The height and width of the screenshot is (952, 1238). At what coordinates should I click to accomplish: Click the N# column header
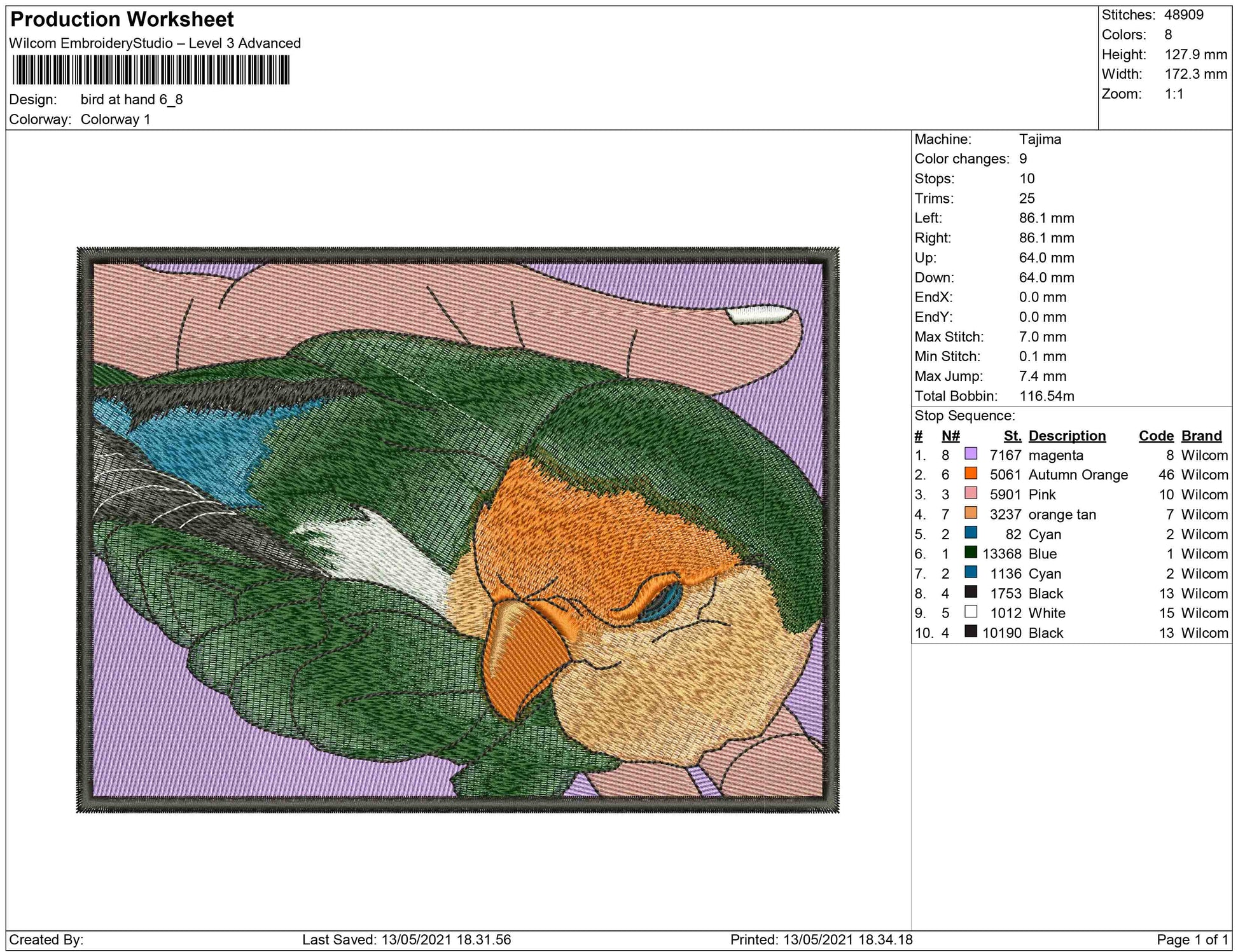950,436
